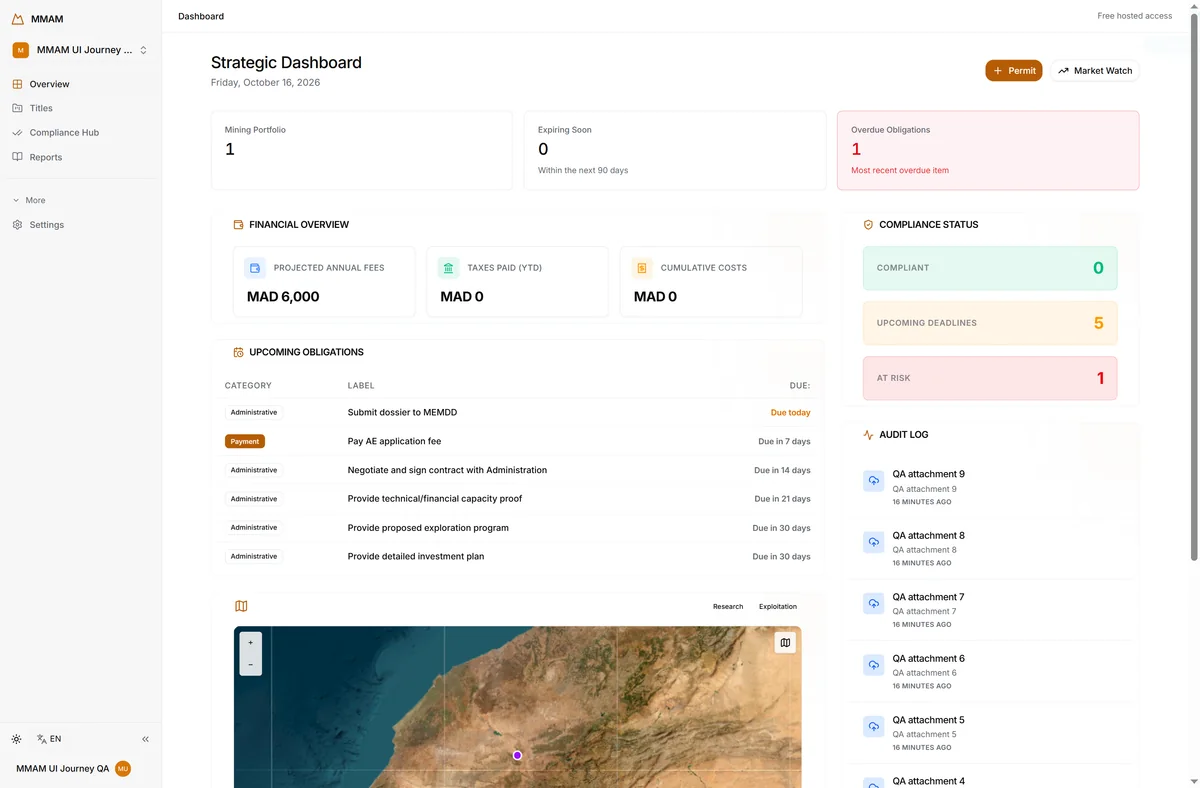
Task: Click upload icon for QA attachment 5
Action: pyautogui.click(x=874, y=726)
